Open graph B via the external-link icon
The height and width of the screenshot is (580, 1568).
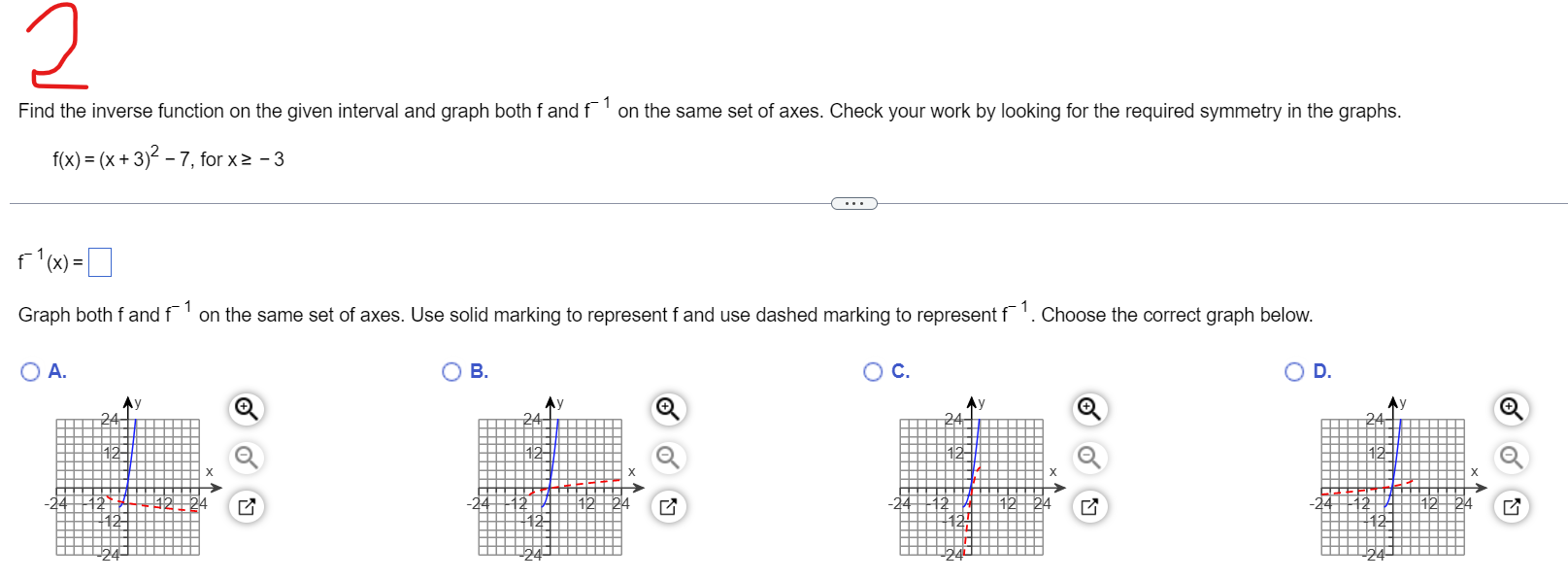click(666, 505)
